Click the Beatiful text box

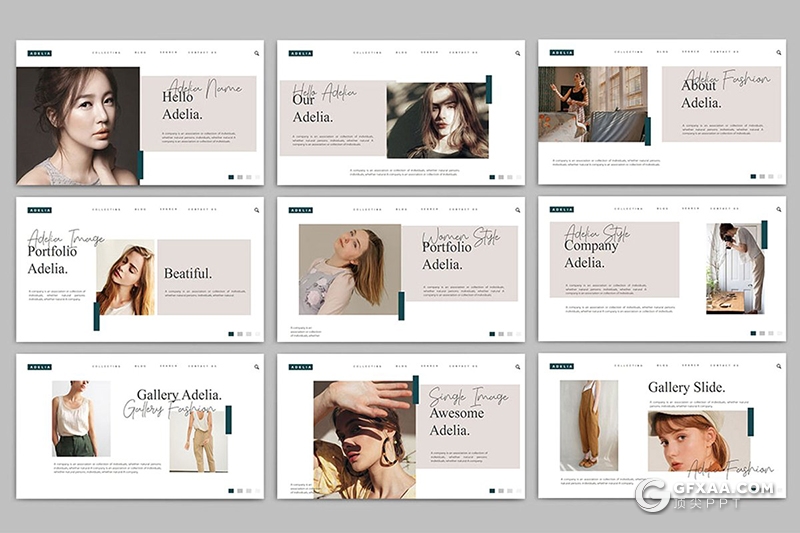(x=203, y=276)
